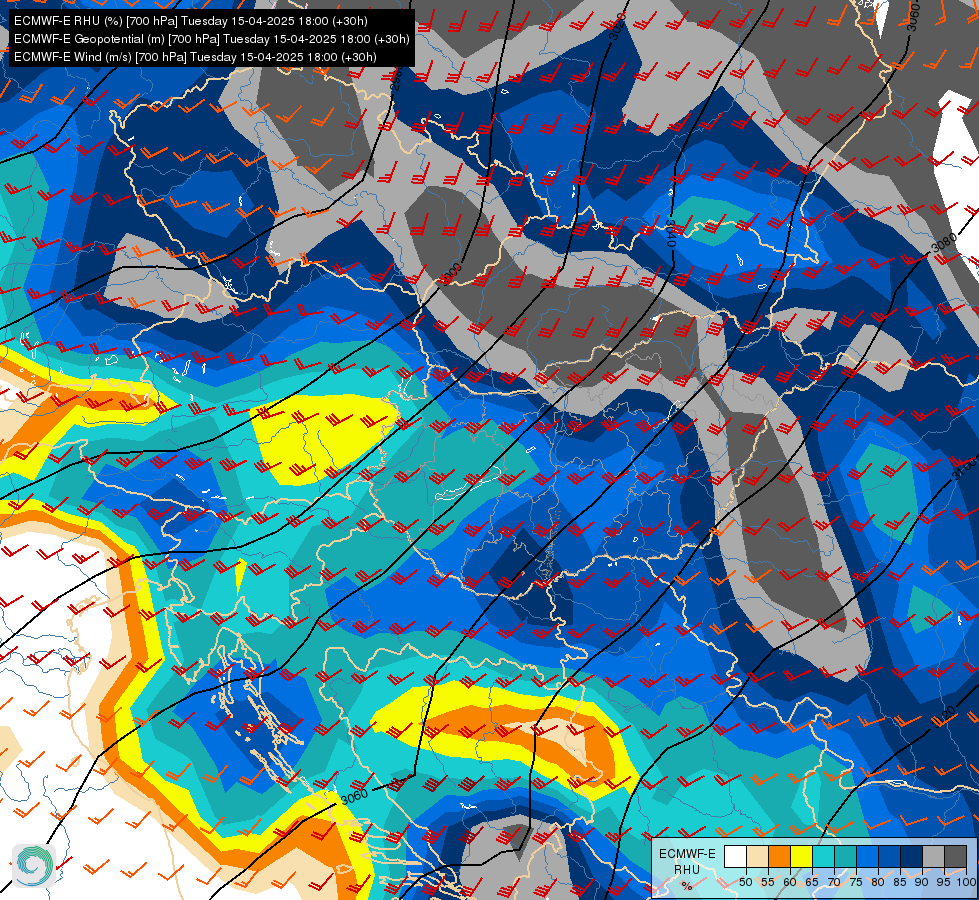Viewport: 979px width, 900px height.
Task: Click the legend tick label 50
Action: click(x=745, y=882)
